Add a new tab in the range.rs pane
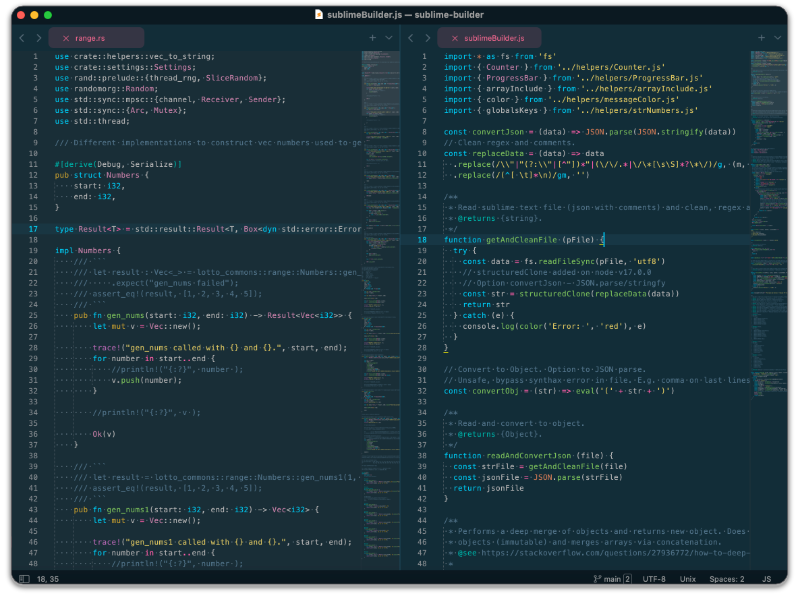 (x=372, y=38)
